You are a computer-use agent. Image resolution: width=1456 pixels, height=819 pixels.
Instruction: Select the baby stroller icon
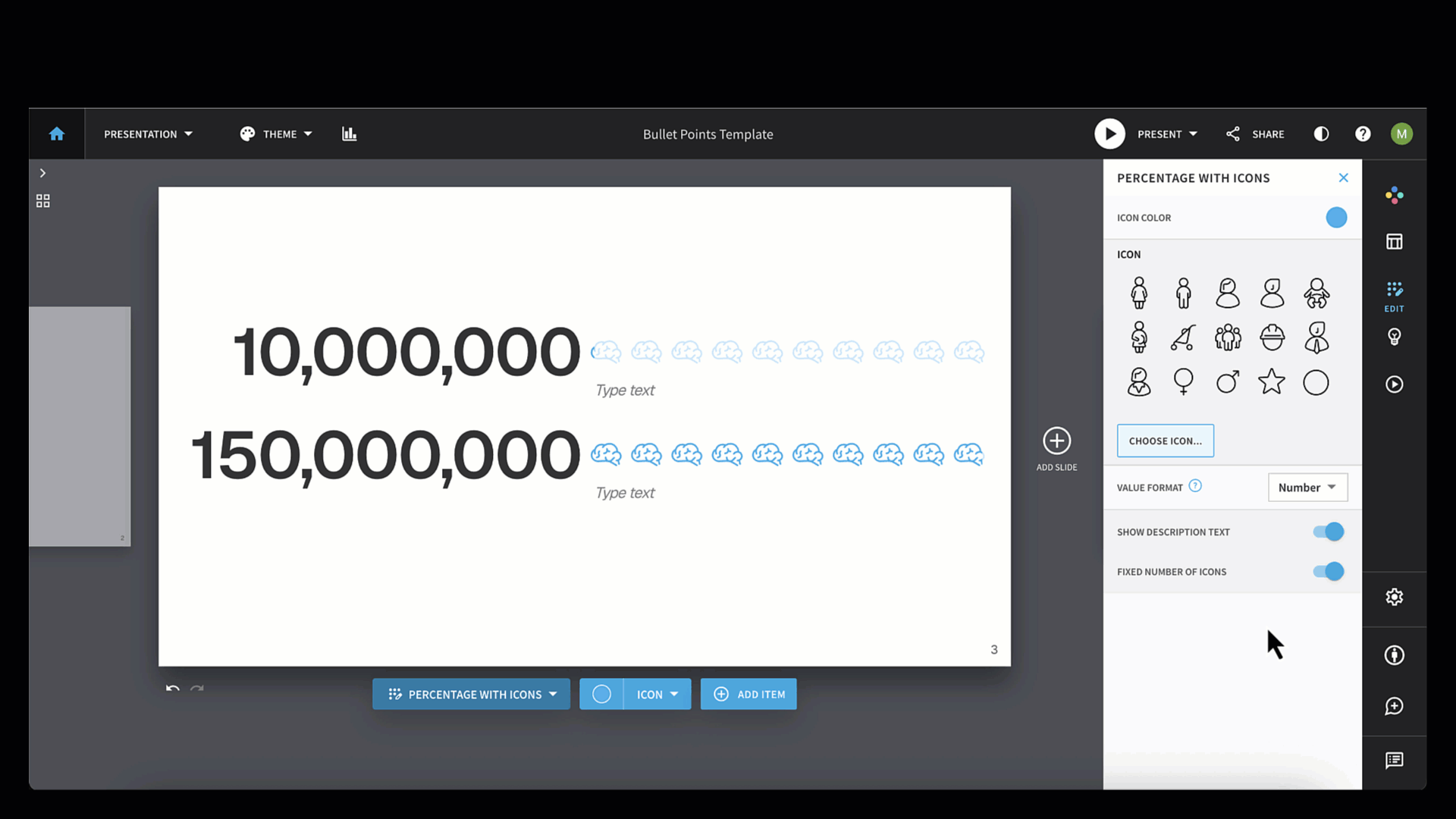tap(1183, 337)
